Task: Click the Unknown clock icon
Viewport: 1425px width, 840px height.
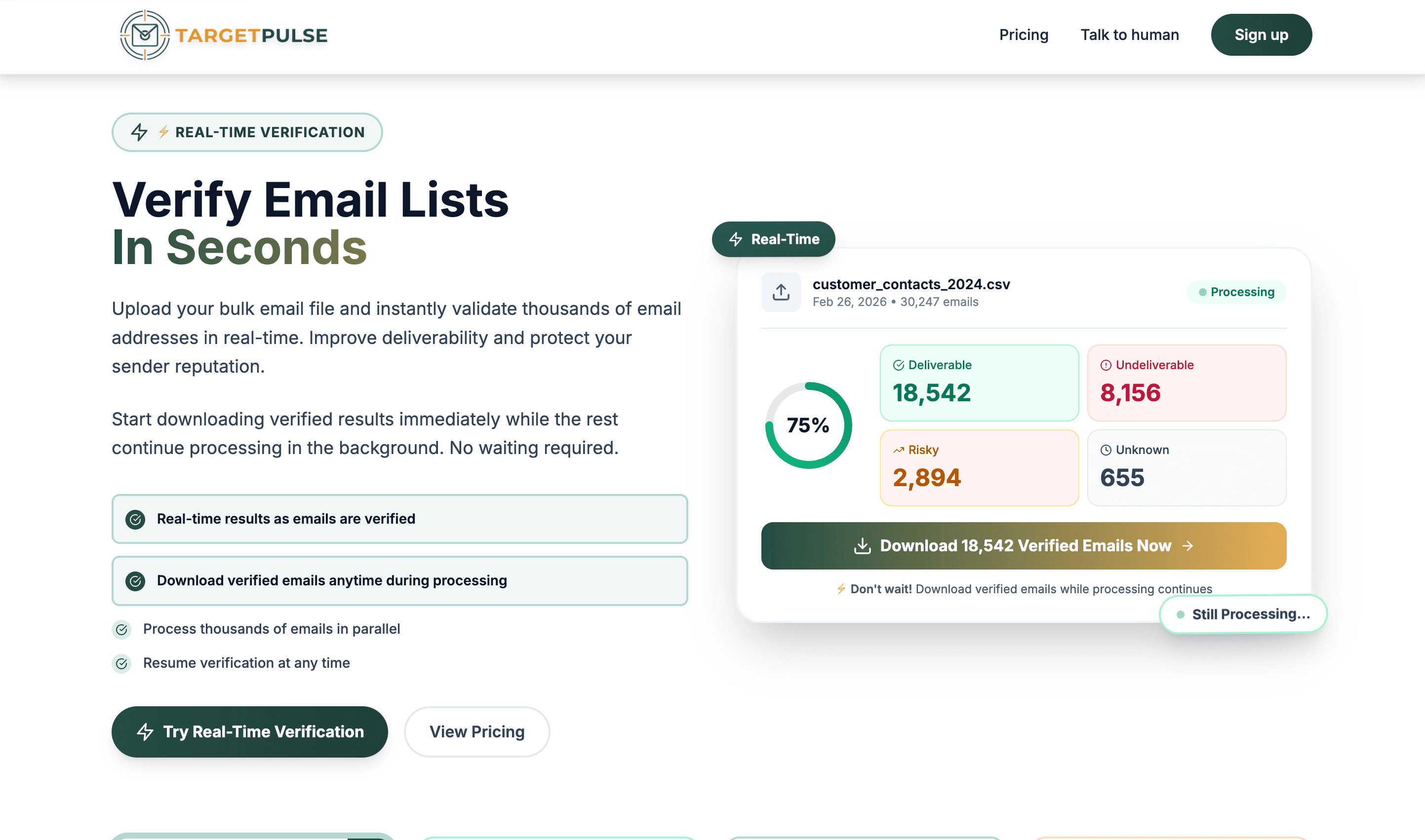Action: pos(1106,450)
